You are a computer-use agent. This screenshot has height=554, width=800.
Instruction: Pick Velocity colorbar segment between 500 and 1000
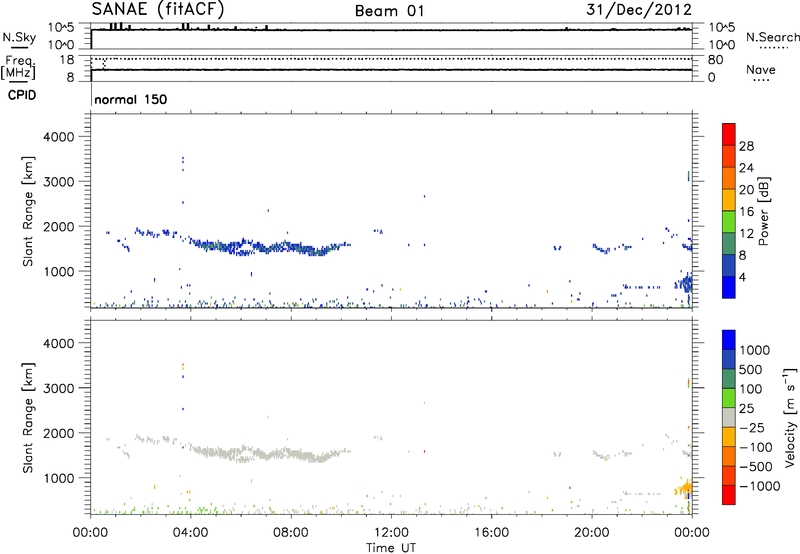tap(729, 359)
